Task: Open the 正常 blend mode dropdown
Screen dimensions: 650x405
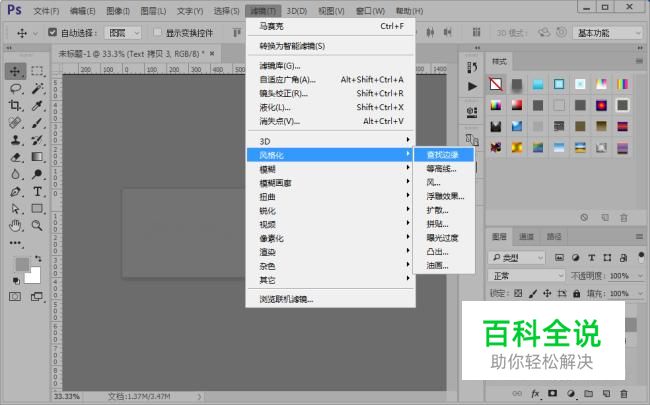Action: (x=526, y=276)
